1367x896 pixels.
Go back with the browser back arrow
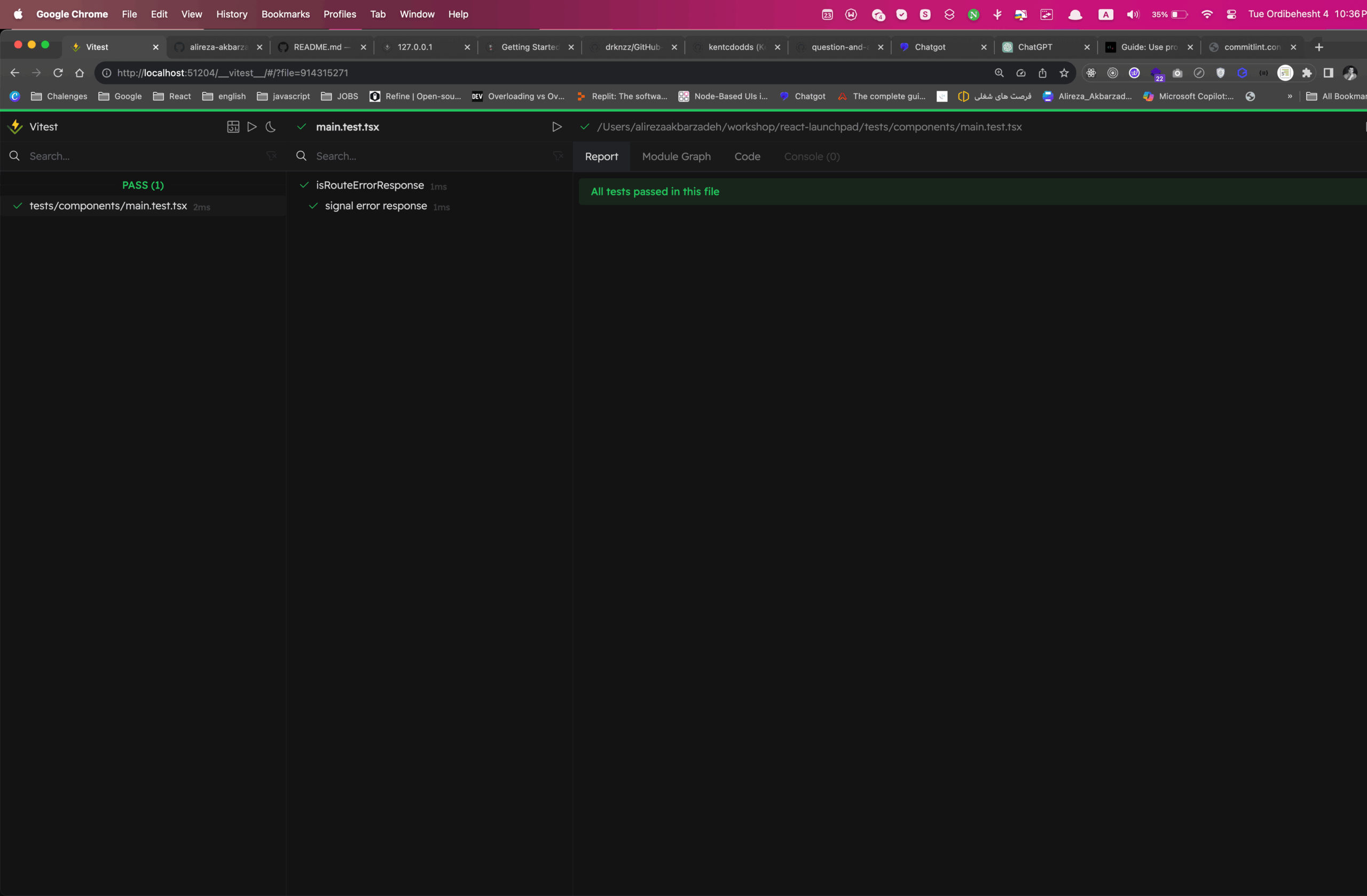click(x=15, y=73)
